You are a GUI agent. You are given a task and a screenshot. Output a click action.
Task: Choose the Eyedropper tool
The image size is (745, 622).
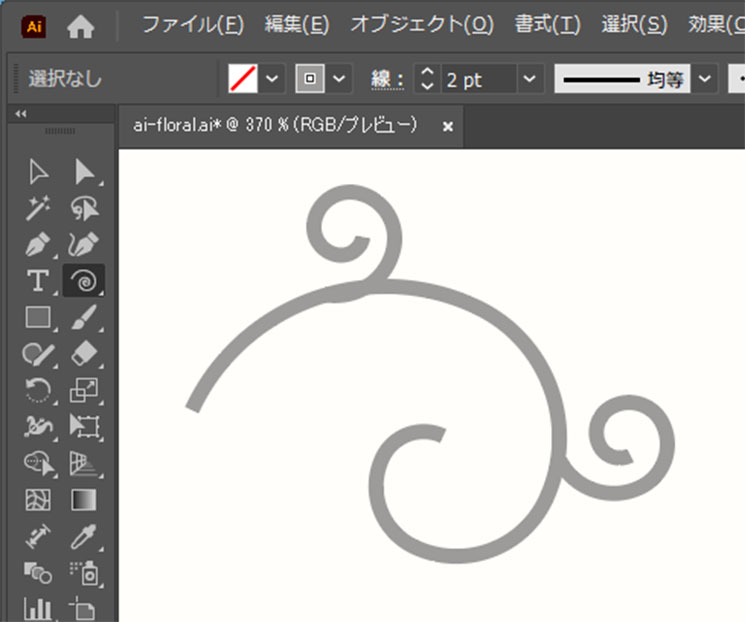84,536
